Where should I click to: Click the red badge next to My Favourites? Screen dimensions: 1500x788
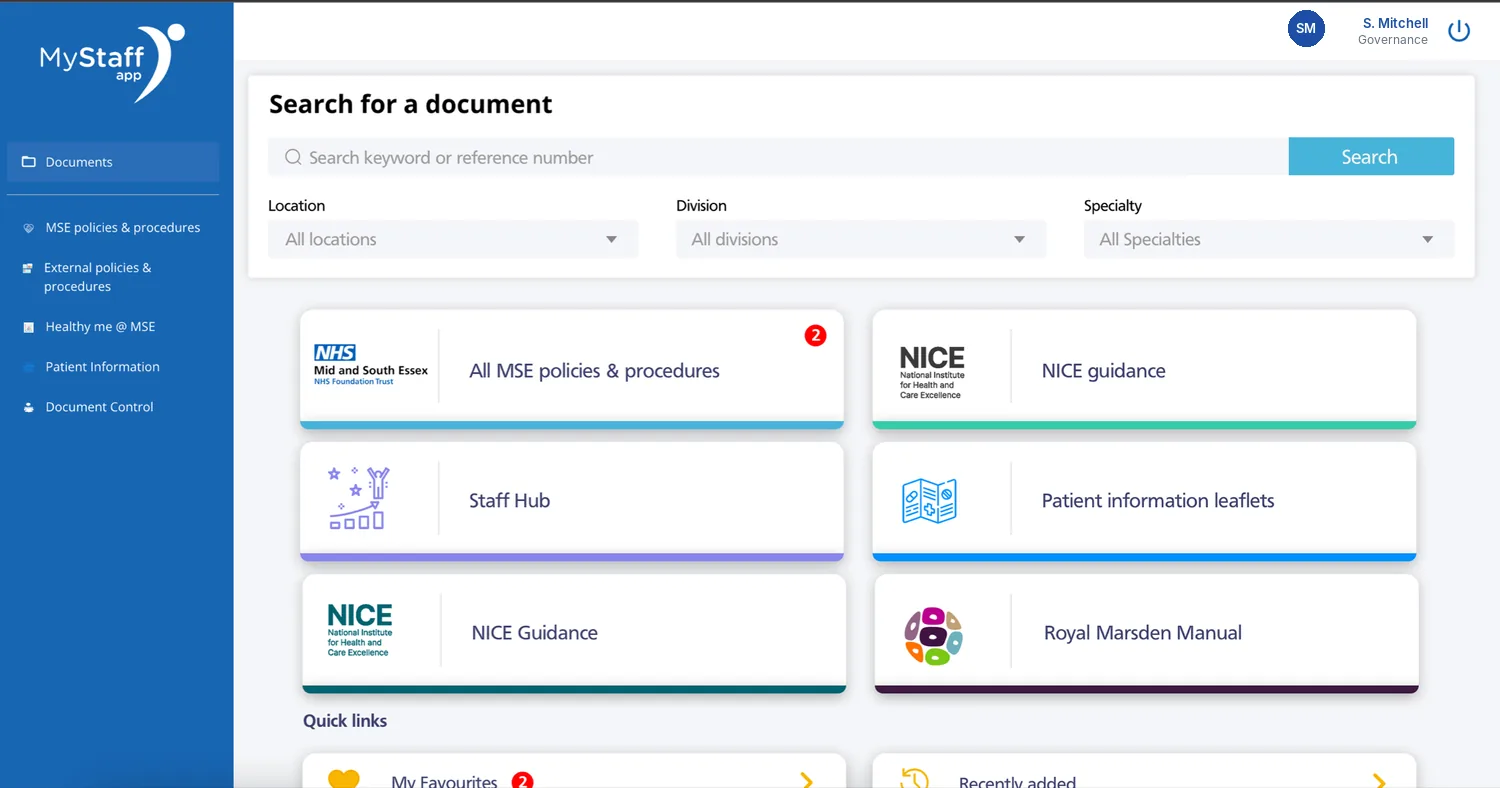pyautogui.click(x=522, y=781)
